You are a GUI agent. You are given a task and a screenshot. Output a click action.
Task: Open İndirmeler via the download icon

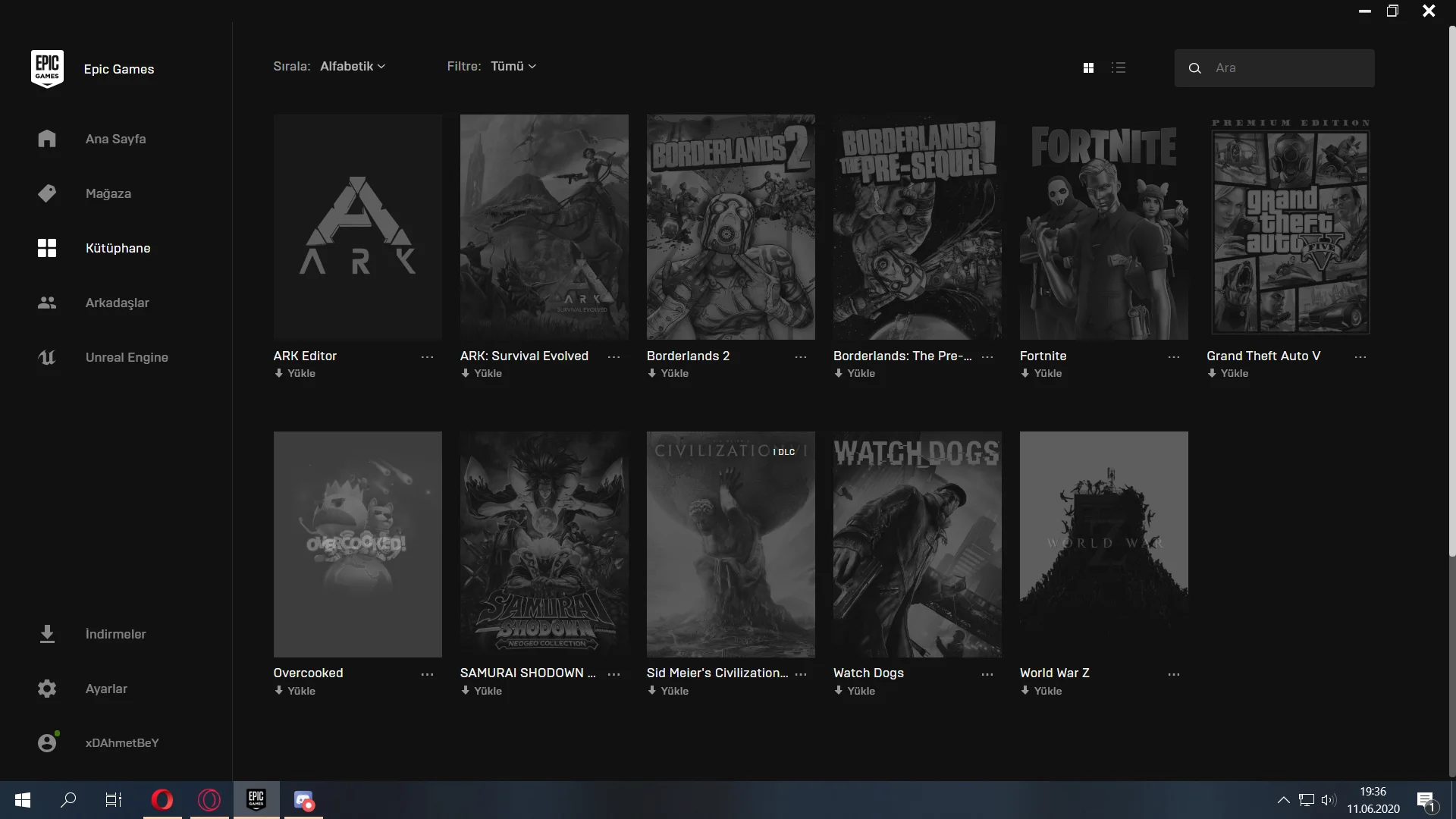click(x=46, y=635)
